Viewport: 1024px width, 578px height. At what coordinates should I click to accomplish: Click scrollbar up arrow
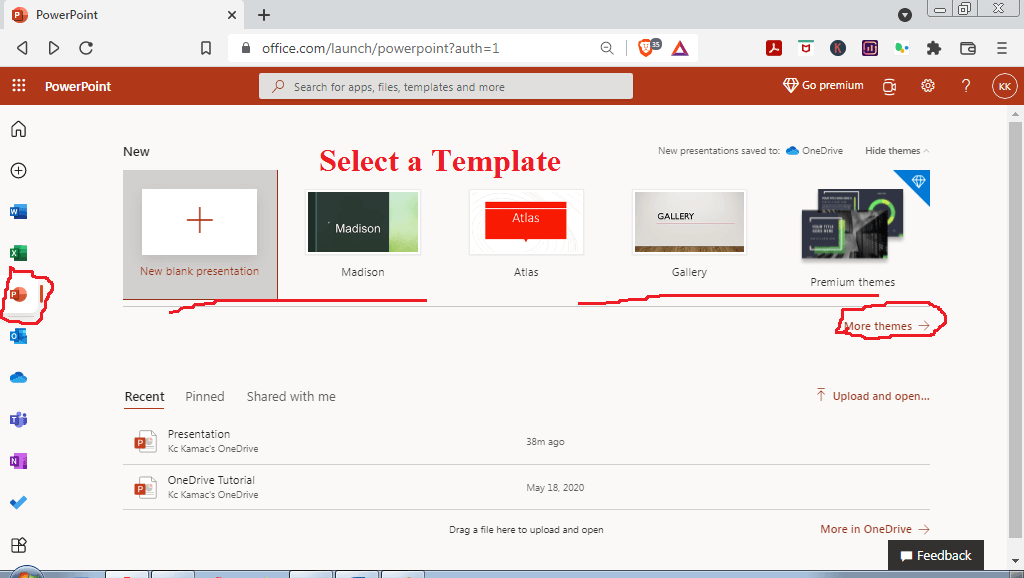pyautogui.click(x=1014, y=114)
